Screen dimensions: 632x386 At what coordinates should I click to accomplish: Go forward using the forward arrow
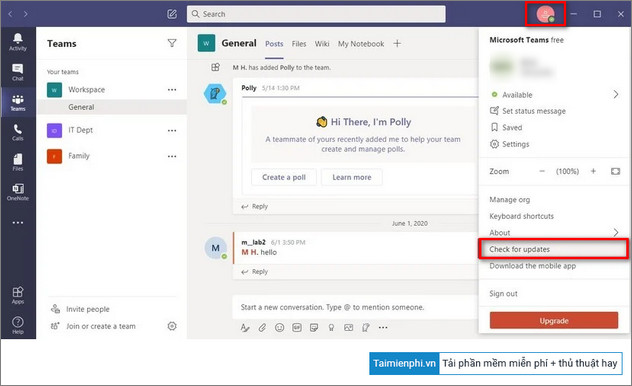coord(26,14)
